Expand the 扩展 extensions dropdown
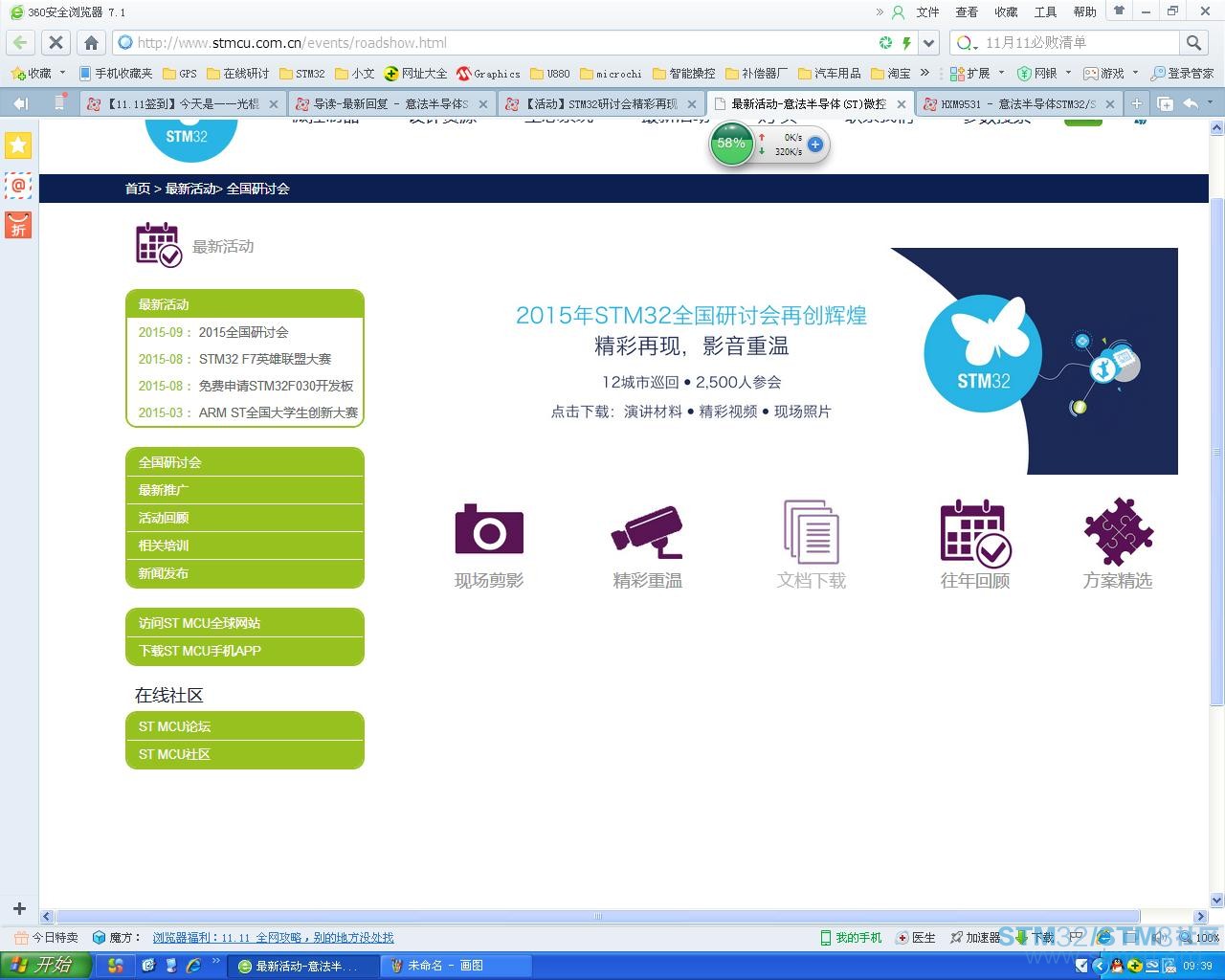The height and width of the screenshot is (980, 1225). pyautogui.click(x=1002, y=73)
